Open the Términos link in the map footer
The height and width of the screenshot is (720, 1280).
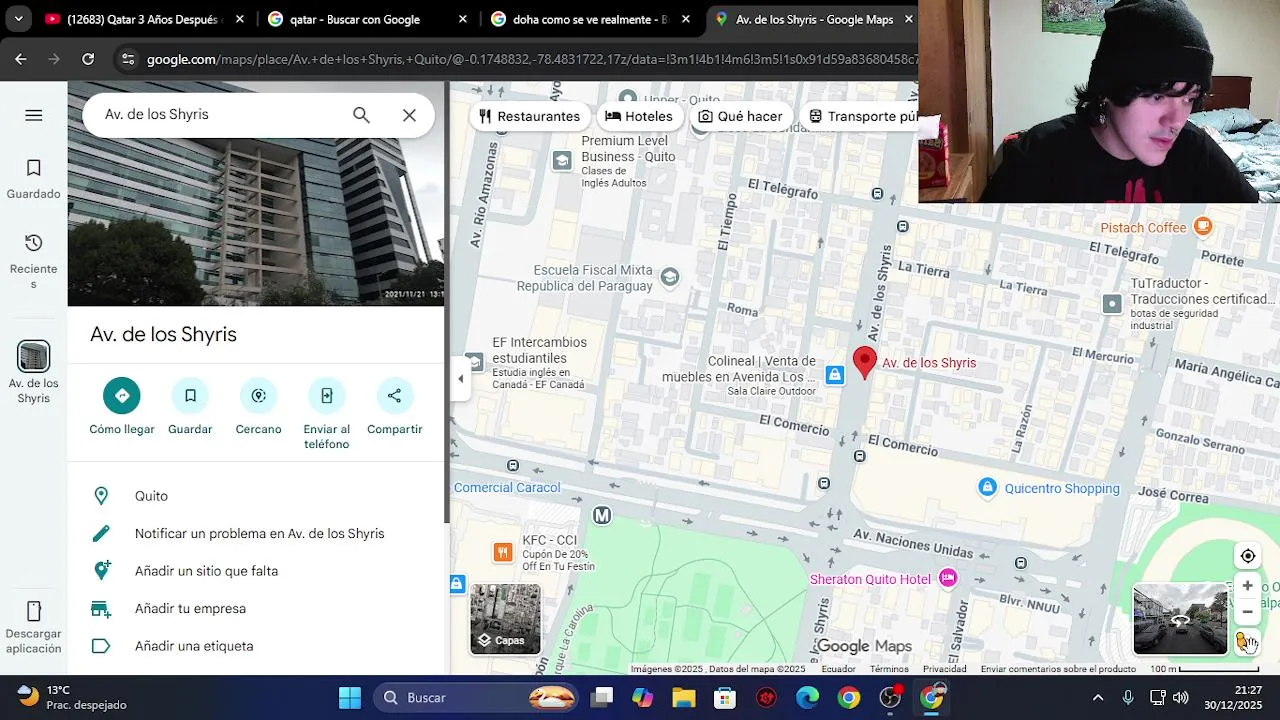889,669
